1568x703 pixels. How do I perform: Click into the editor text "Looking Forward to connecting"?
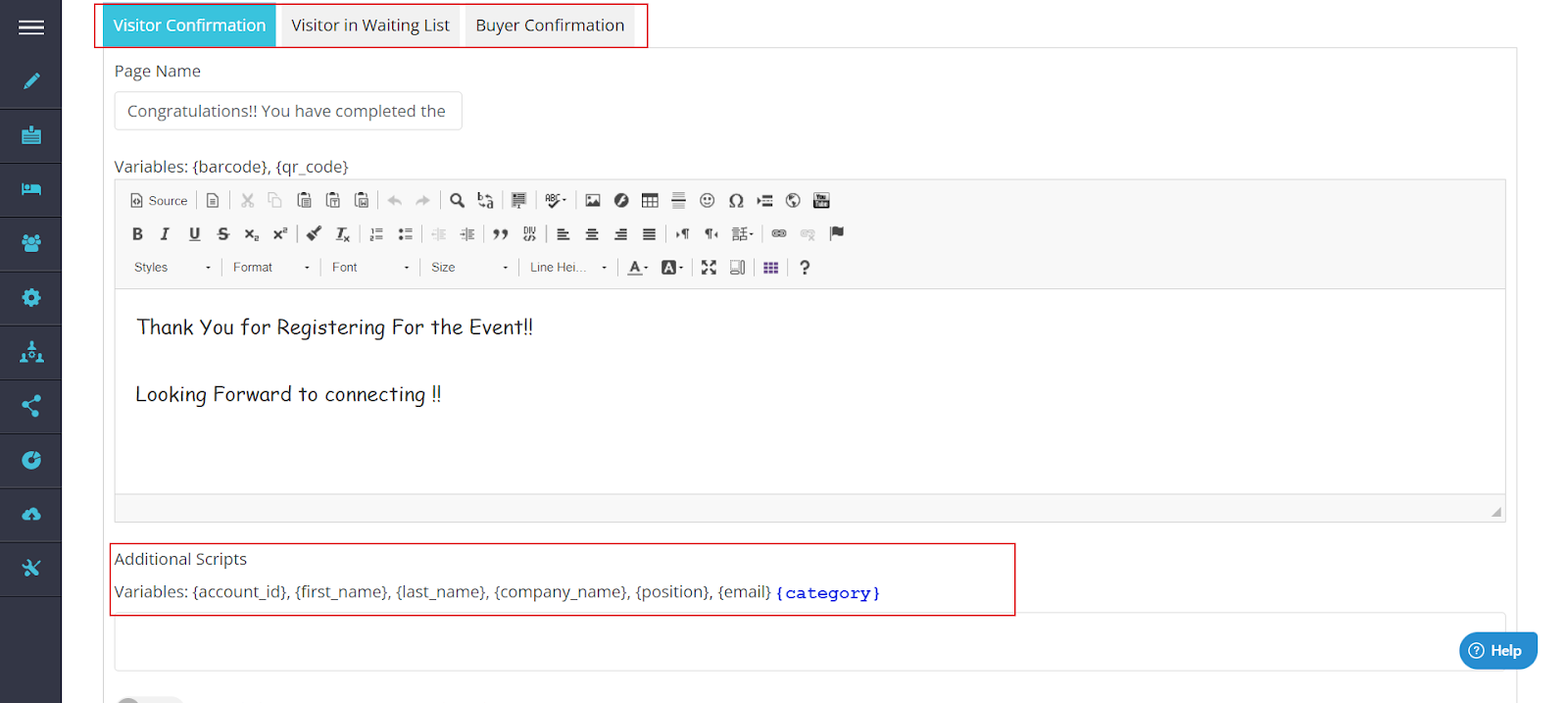pyautogui.click(x=280, y=394)
